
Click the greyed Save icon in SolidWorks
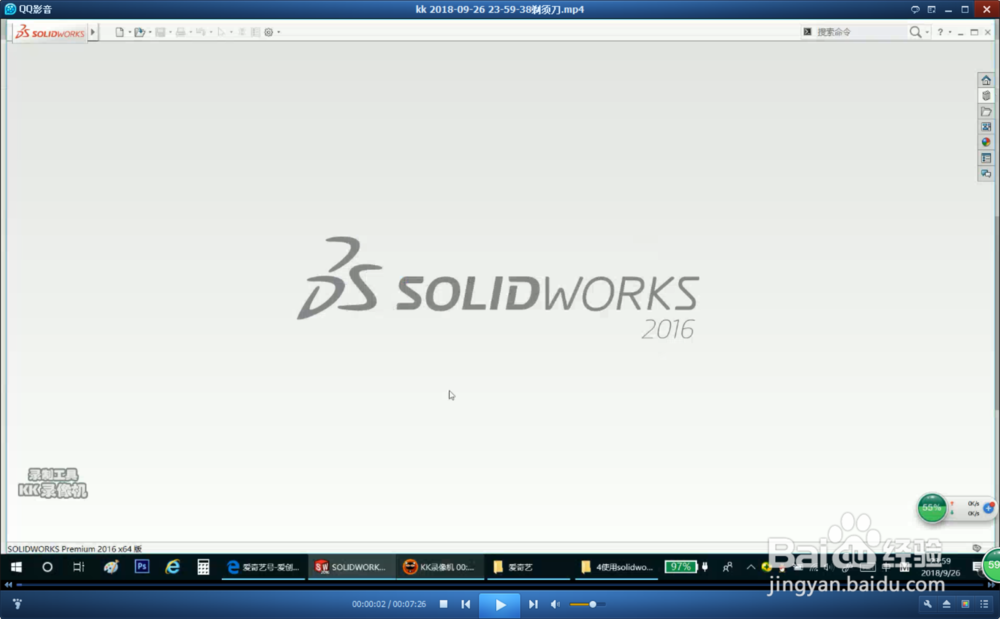[160, 32]
